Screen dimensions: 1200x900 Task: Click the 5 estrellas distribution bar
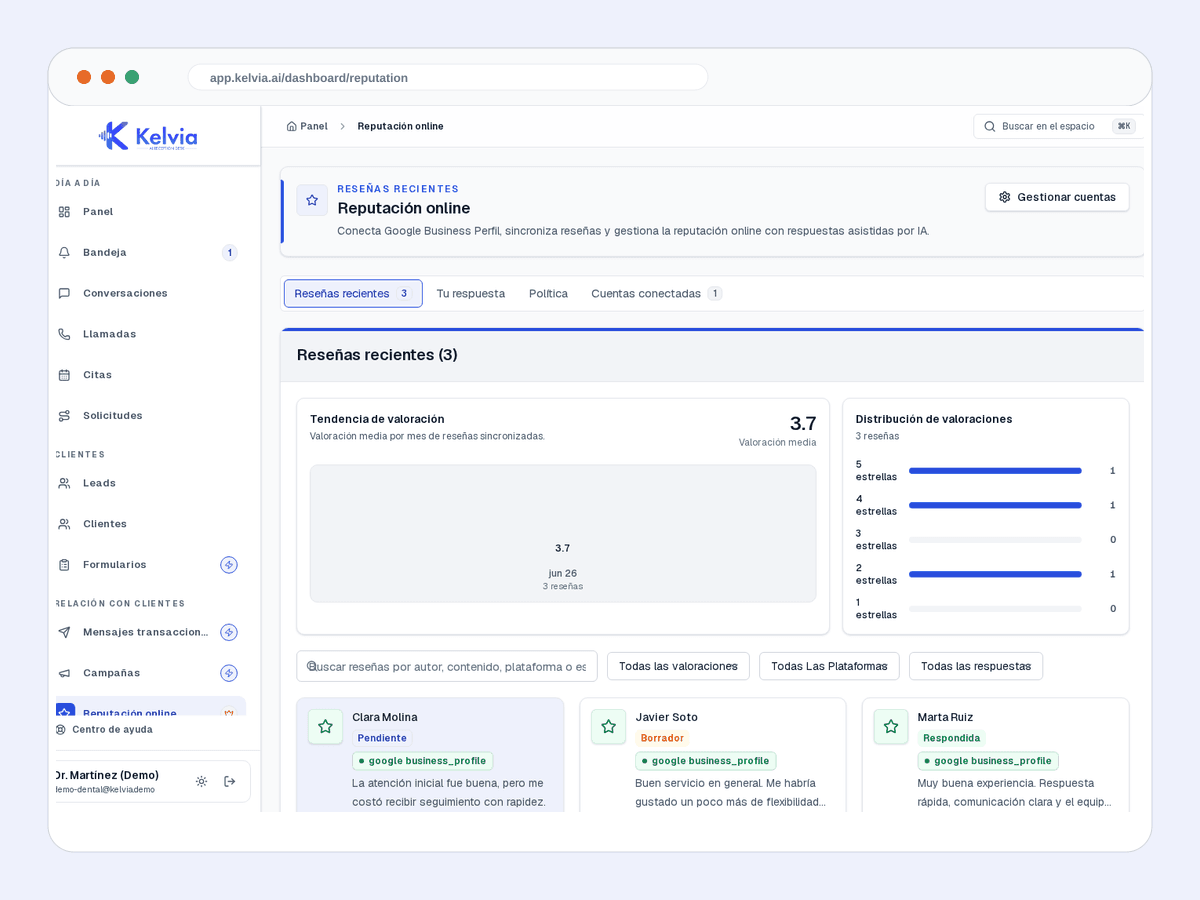(x=995, y=470)
